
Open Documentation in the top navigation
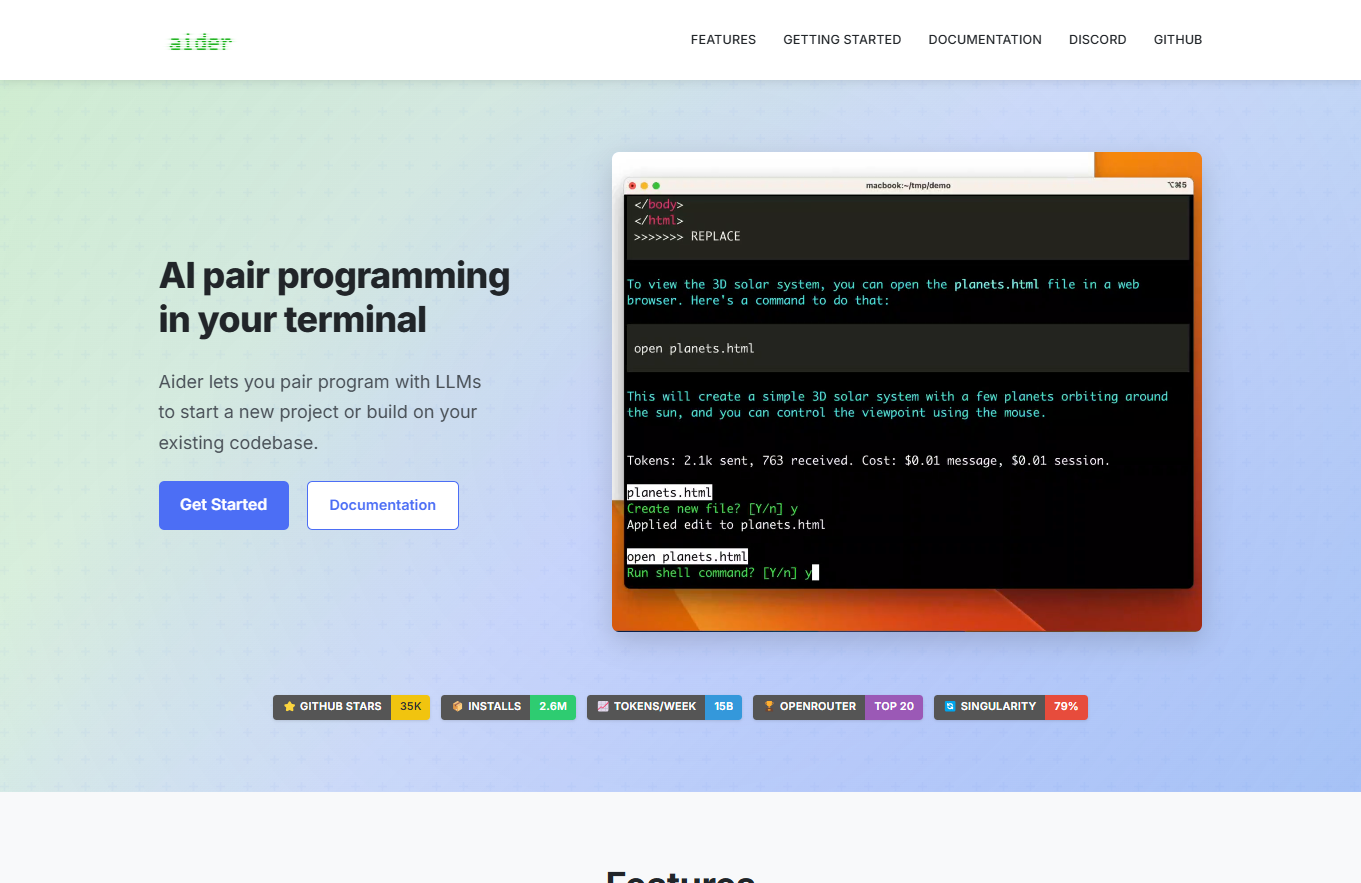985,40
